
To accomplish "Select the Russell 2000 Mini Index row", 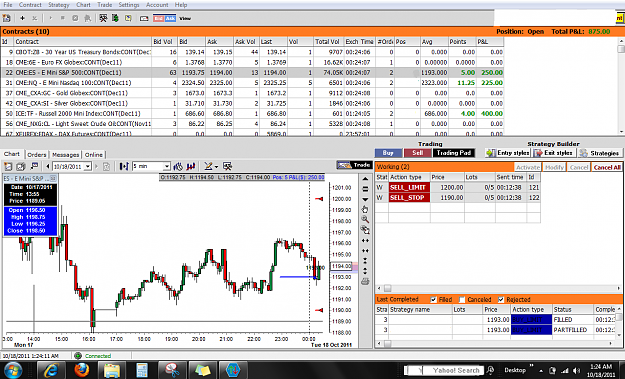I will (252, 114).
